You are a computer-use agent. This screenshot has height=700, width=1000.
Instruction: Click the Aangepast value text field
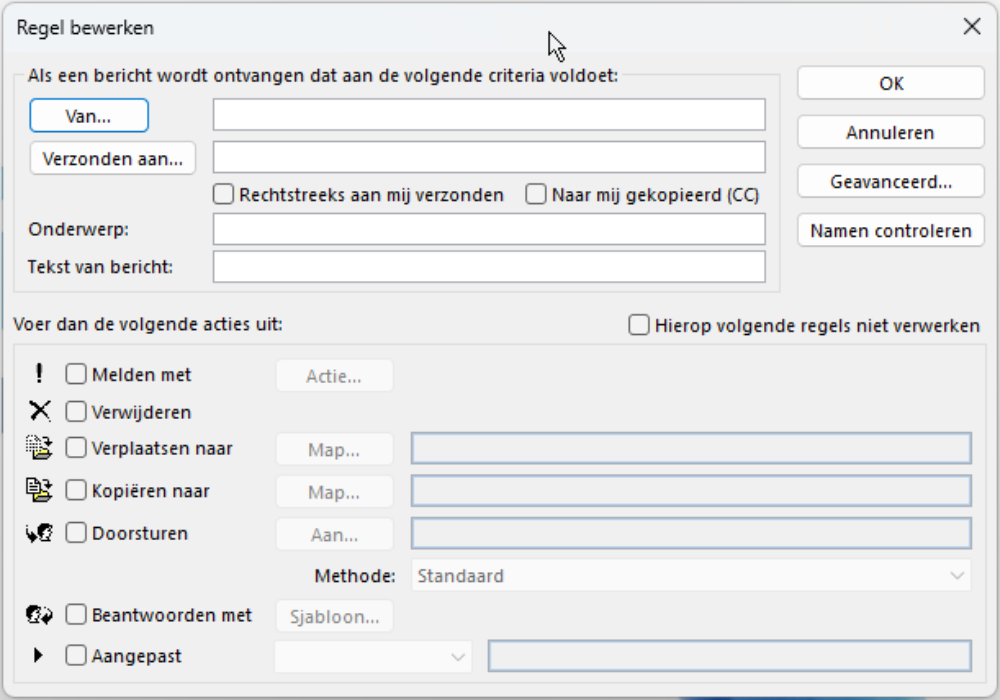click(x=730, y=656)
